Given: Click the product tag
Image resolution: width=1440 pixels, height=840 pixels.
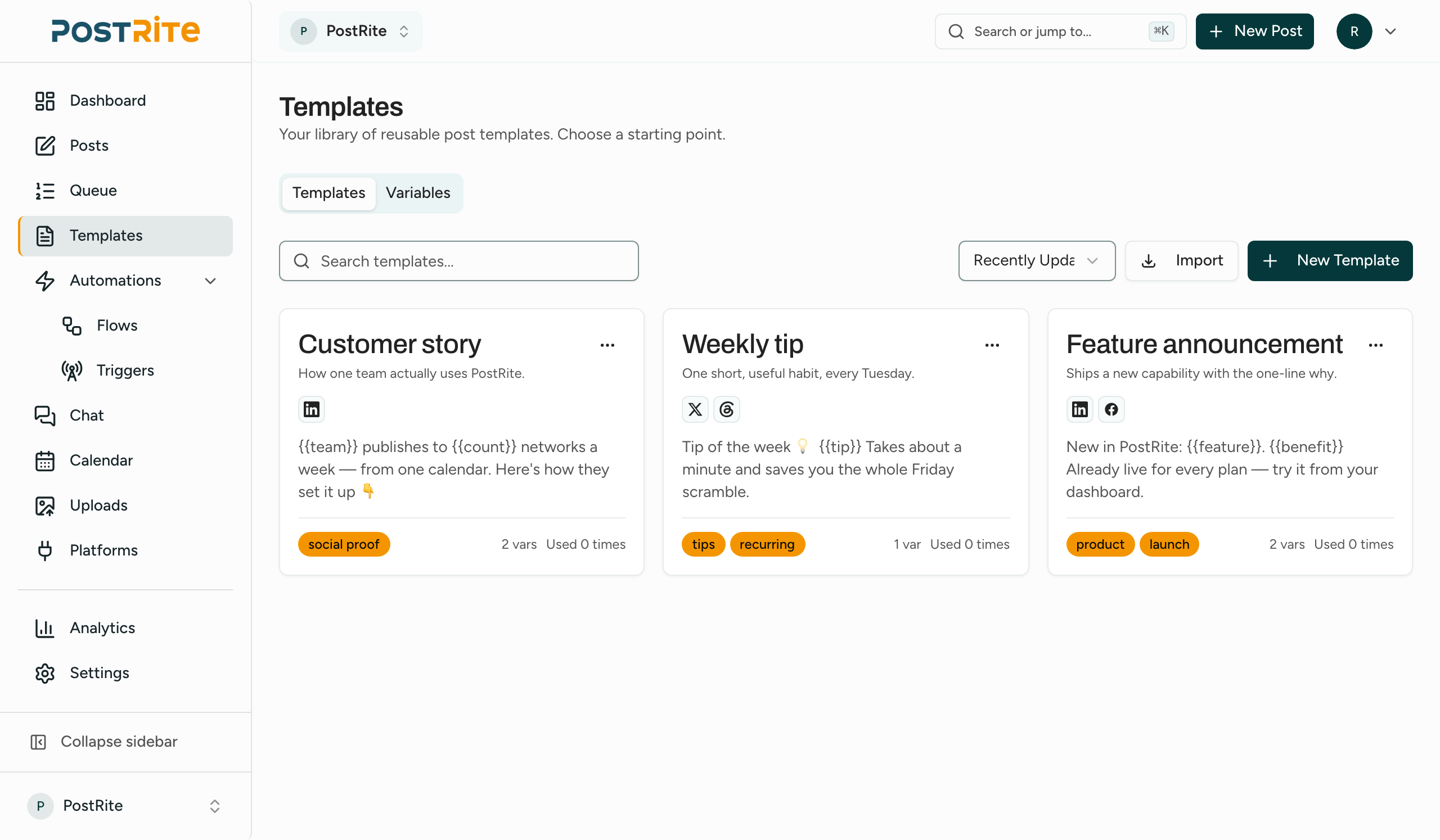Looking at the screenshot, I should pos(1101,545).
